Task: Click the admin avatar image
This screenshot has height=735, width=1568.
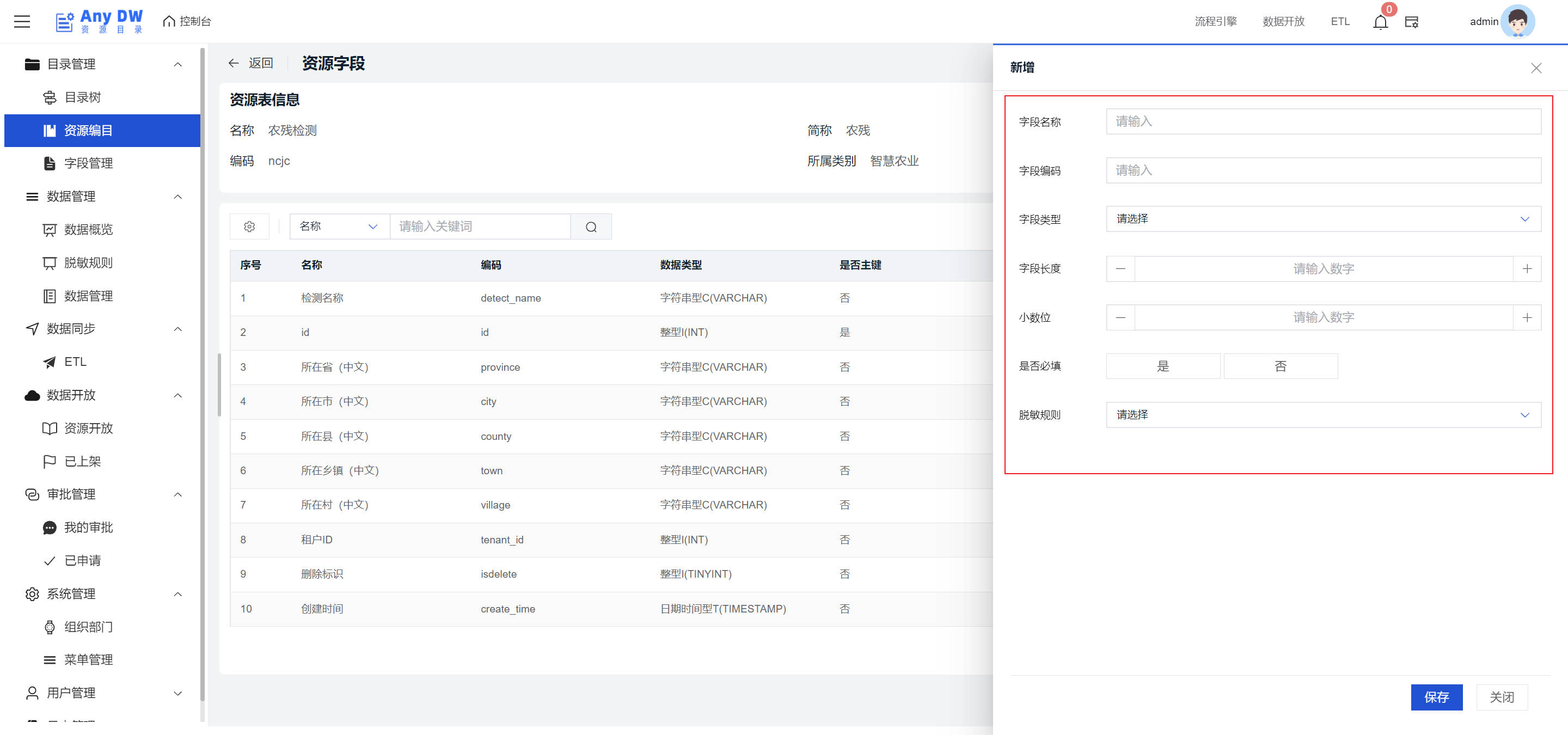Action: (x=1517, y=22)
